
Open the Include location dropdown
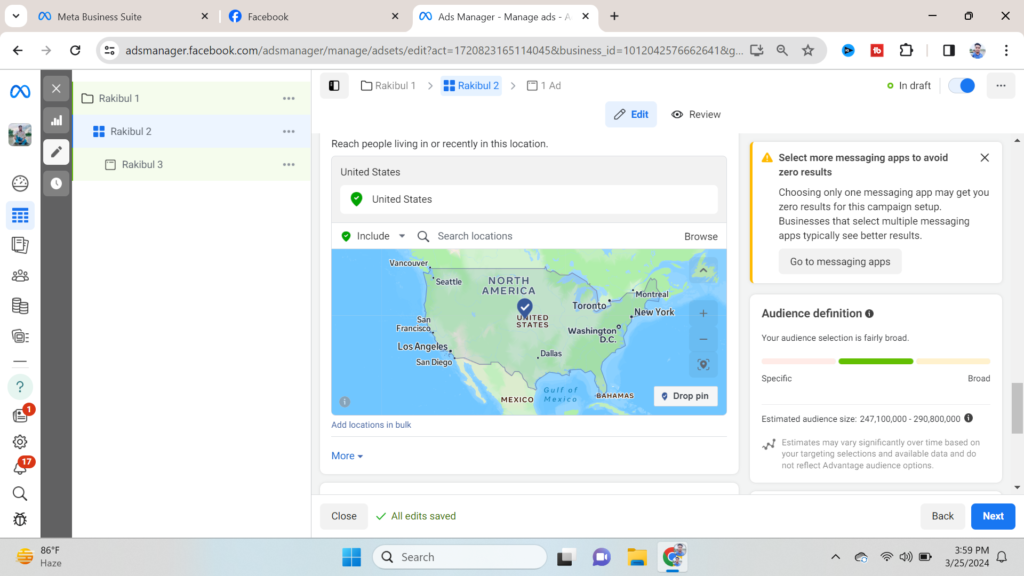point(374,236)
